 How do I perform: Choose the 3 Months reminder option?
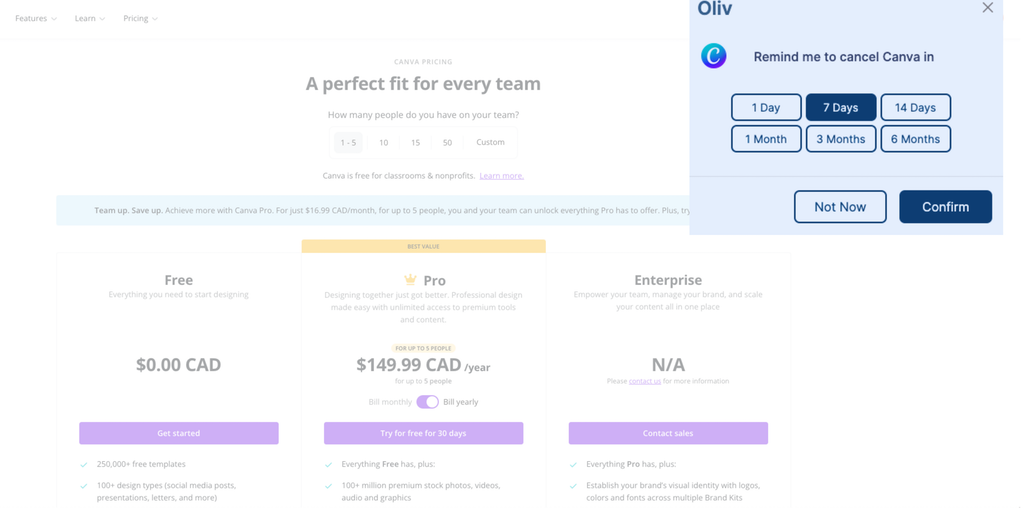coord(841,139)
